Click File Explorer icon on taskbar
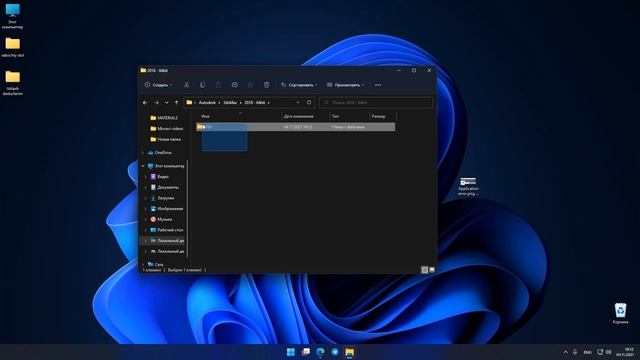This screenshot has width=640, height=360. tap(349, 352)
